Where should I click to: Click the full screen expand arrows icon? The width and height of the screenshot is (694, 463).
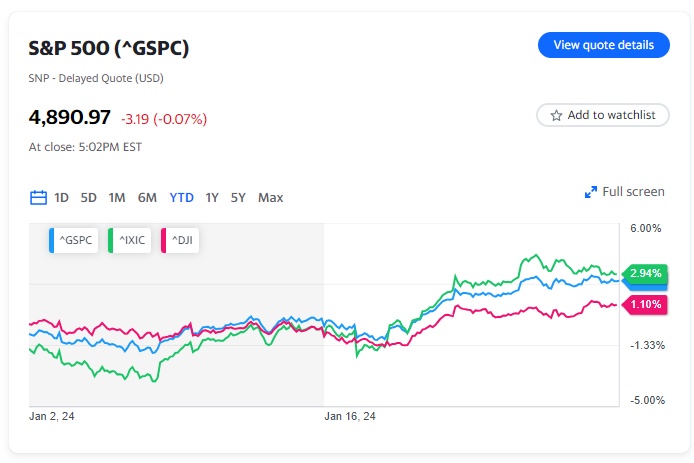click(591, 192)
